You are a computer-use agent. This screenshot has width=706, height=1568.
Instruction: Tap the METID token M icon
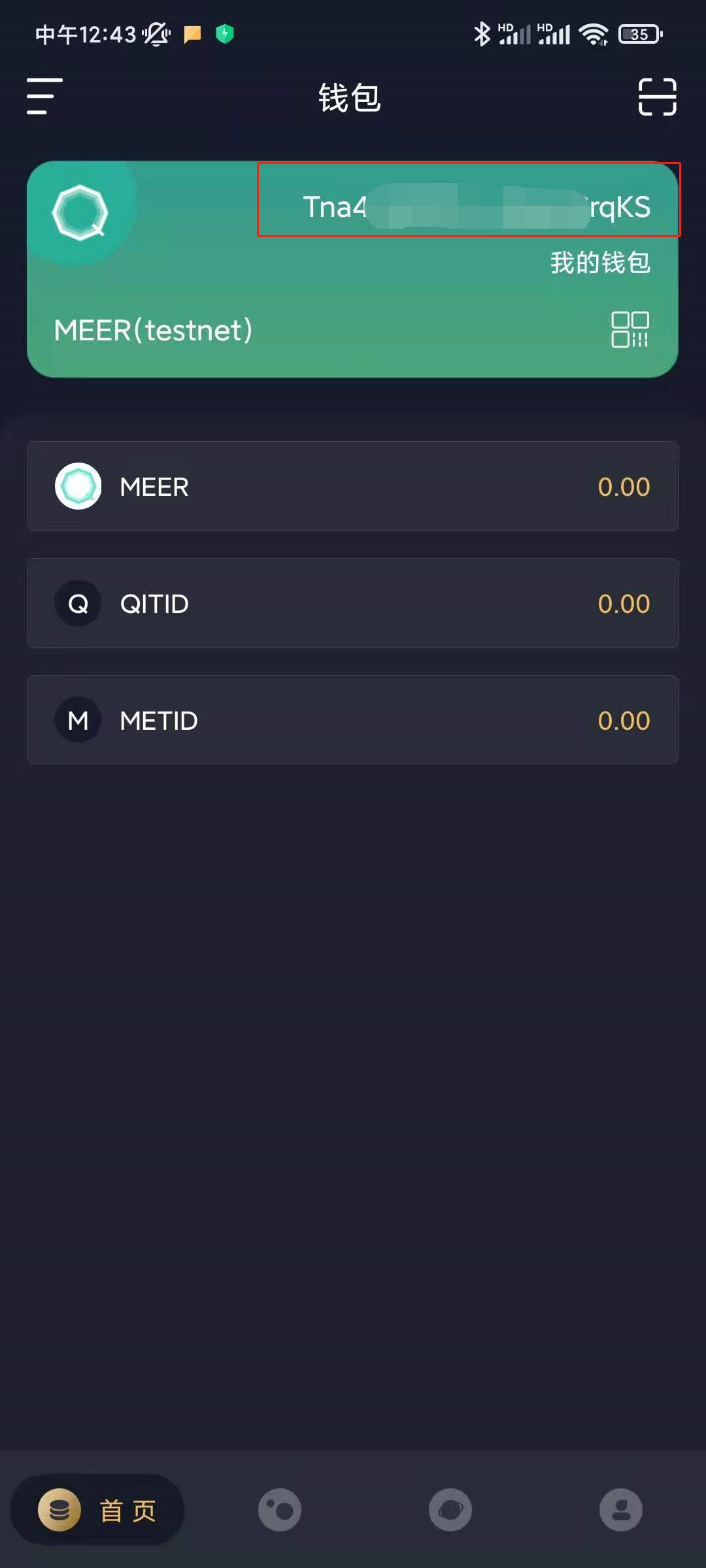tap(78, 720)
